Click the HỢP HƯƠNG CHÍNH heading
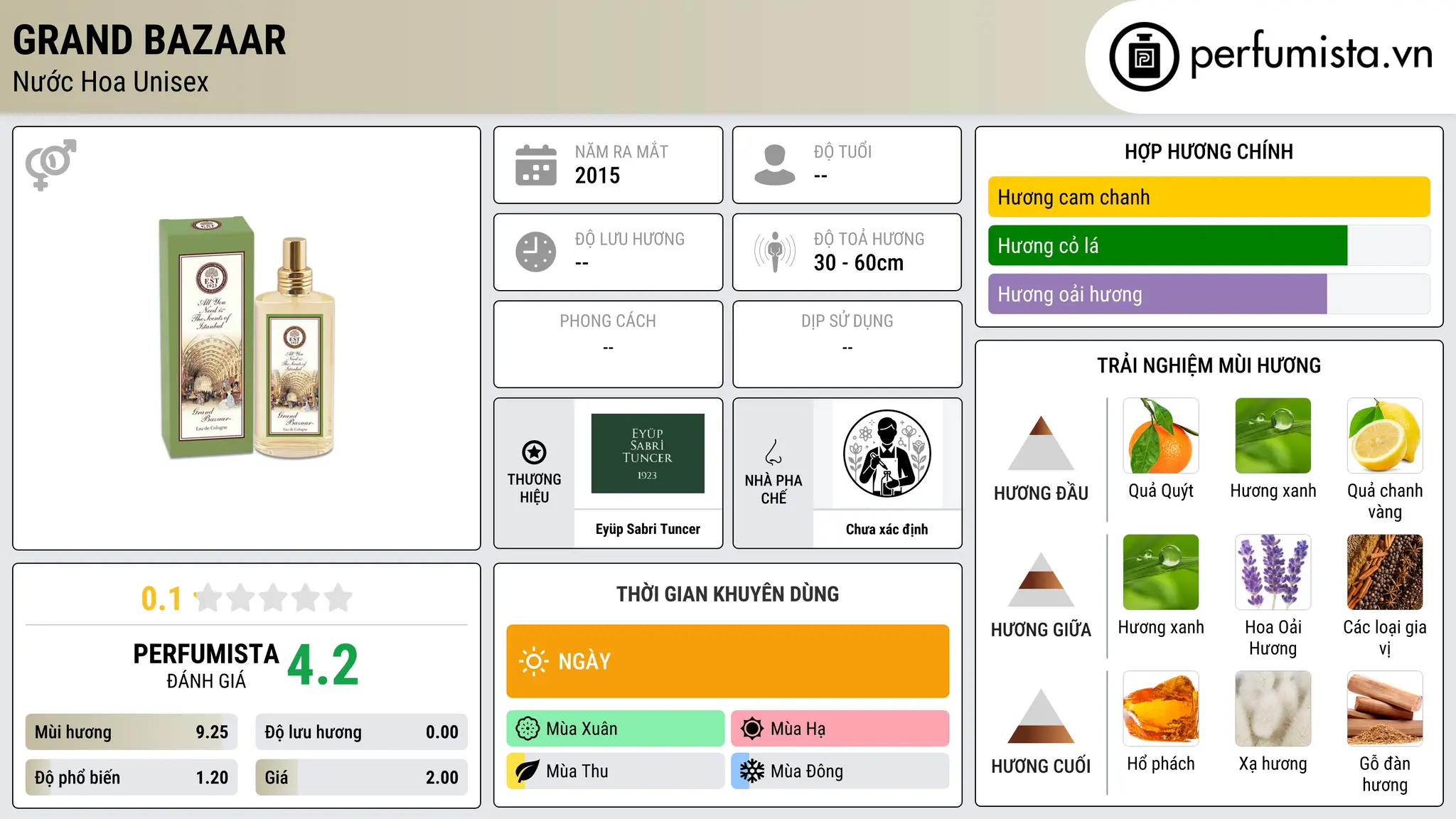 pyautogui.click(x=1209, y=151)
